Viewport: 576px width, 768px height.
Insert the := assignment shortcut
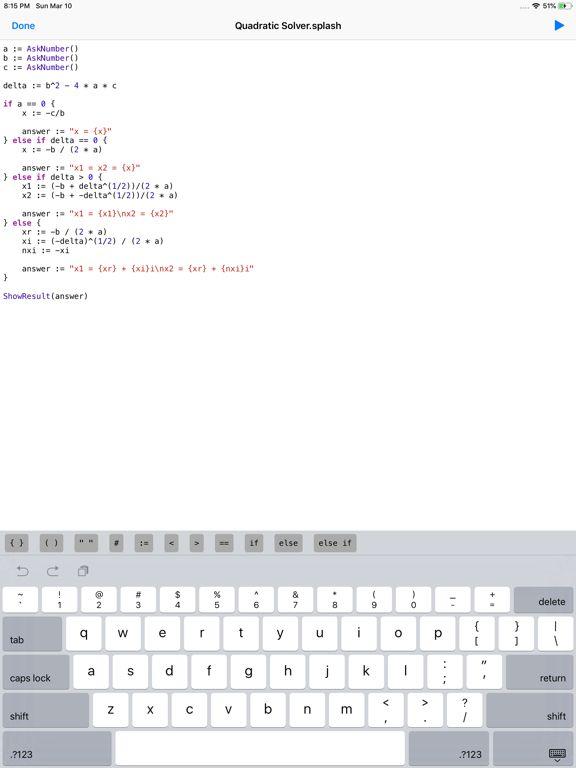click(144, 543)
